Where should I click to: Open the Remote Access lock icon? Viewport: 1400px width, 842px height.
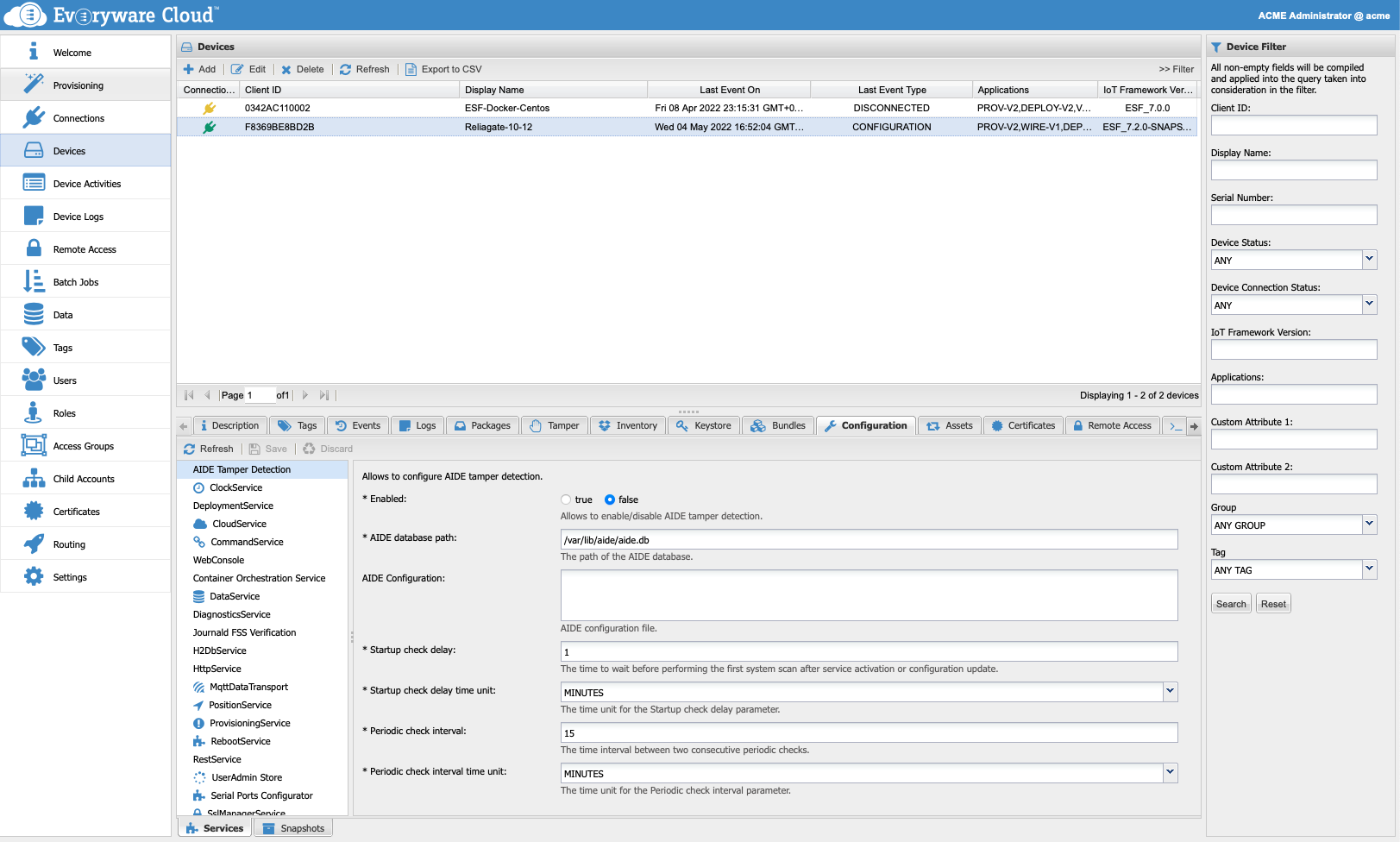pyautogui.click(x=33, y=248)
